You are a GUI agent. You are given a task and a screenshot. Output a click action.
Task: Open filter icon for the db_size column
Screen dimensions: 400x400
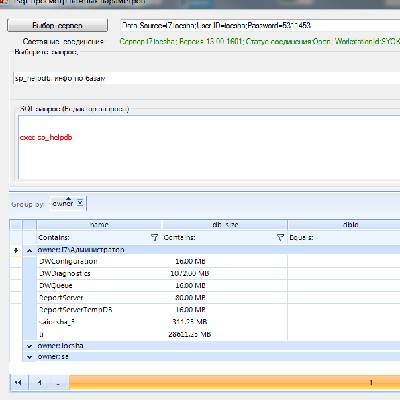(280, 237)
